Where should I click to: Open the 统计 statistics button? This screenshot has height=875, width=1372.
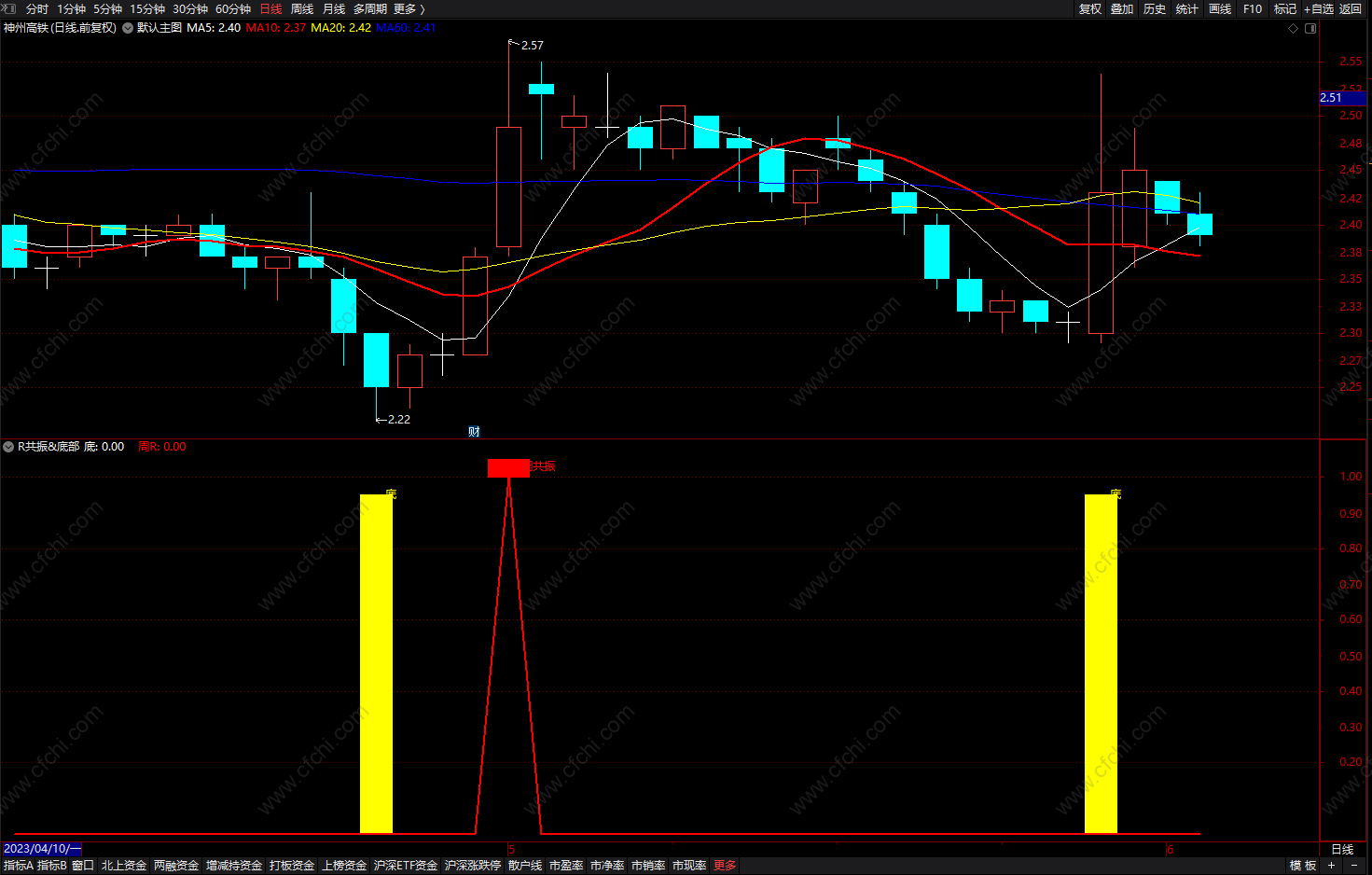1187,8
